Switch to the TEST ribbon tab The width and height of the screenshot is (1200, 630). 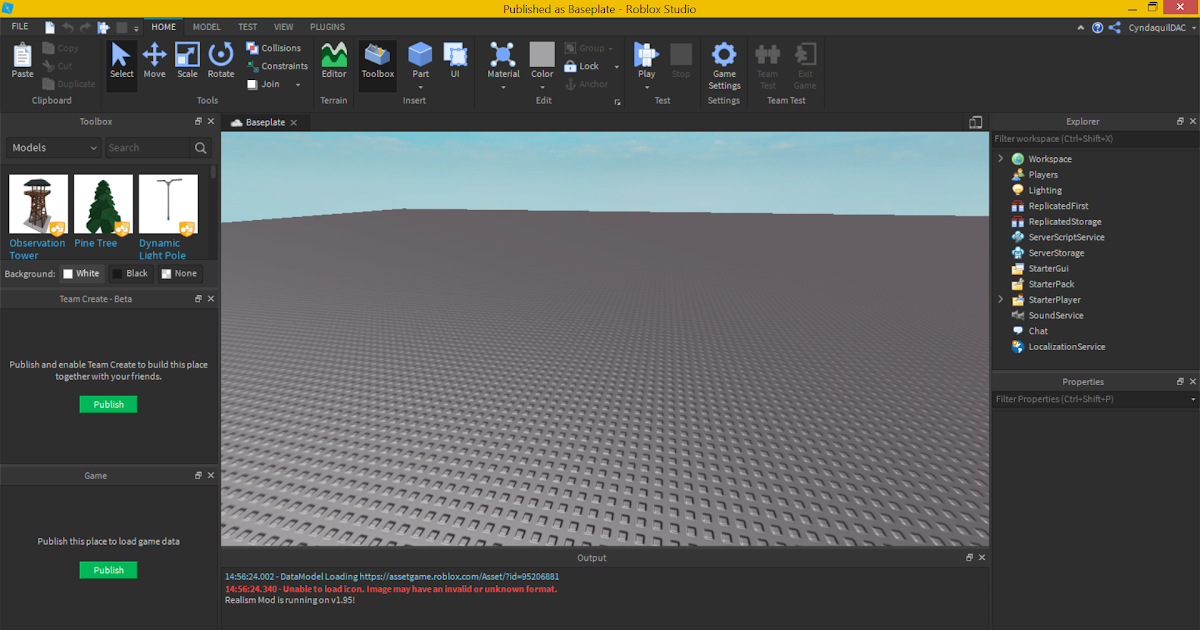(247, 27)
